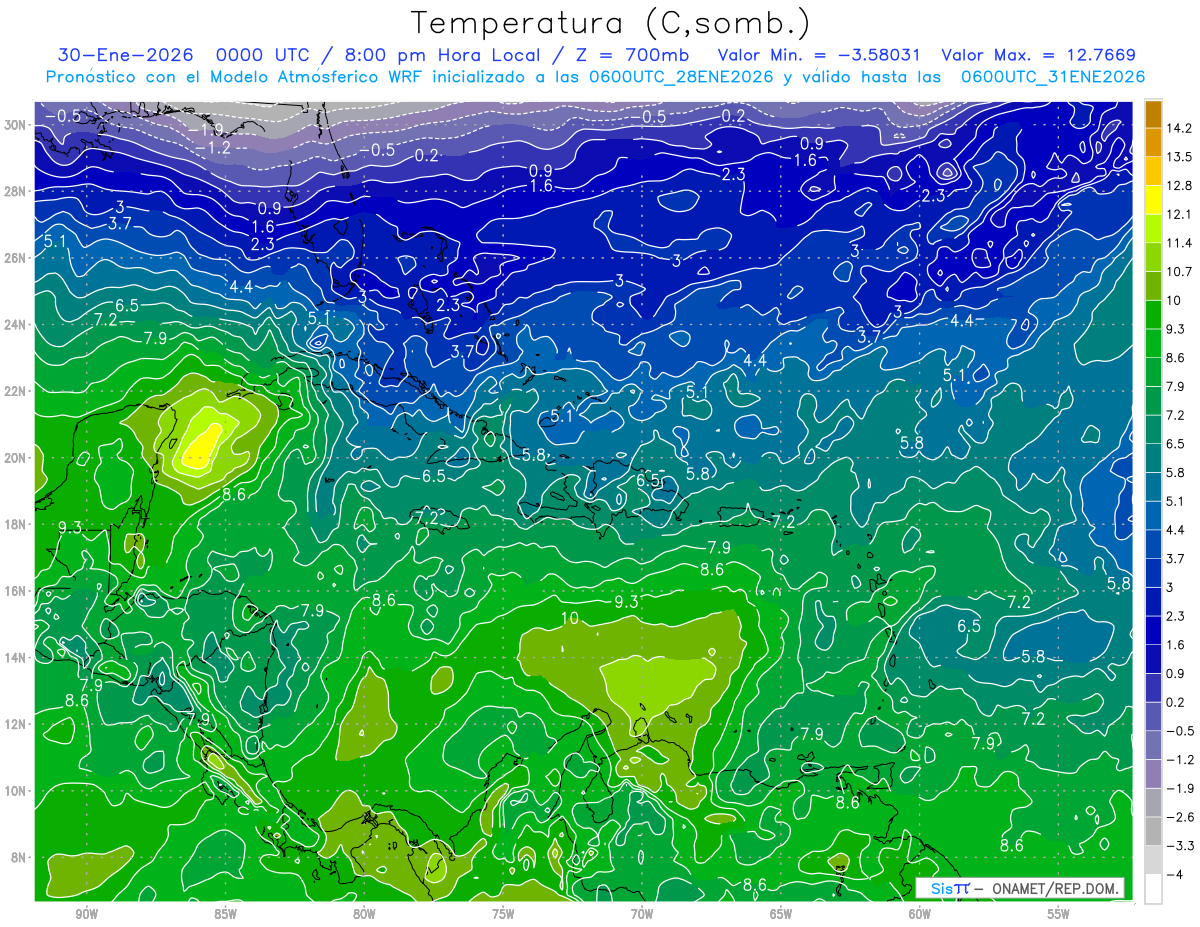Pick the lime swatch between 11.4 and 12.1
This screenshot has height=927, width=1200.
[1153, 228]
